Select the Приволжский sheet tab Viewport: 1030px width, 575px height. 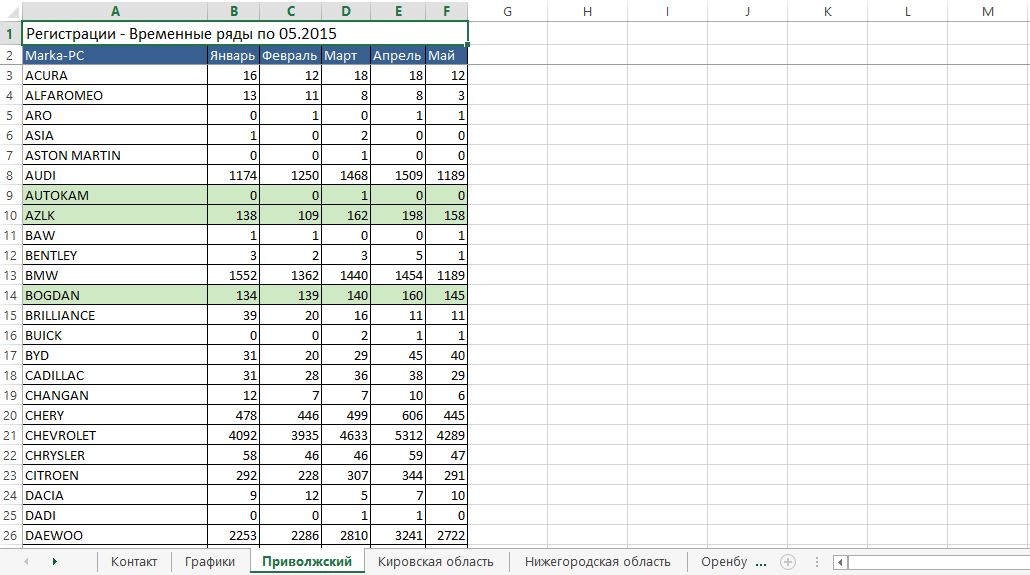pos(307,562)
